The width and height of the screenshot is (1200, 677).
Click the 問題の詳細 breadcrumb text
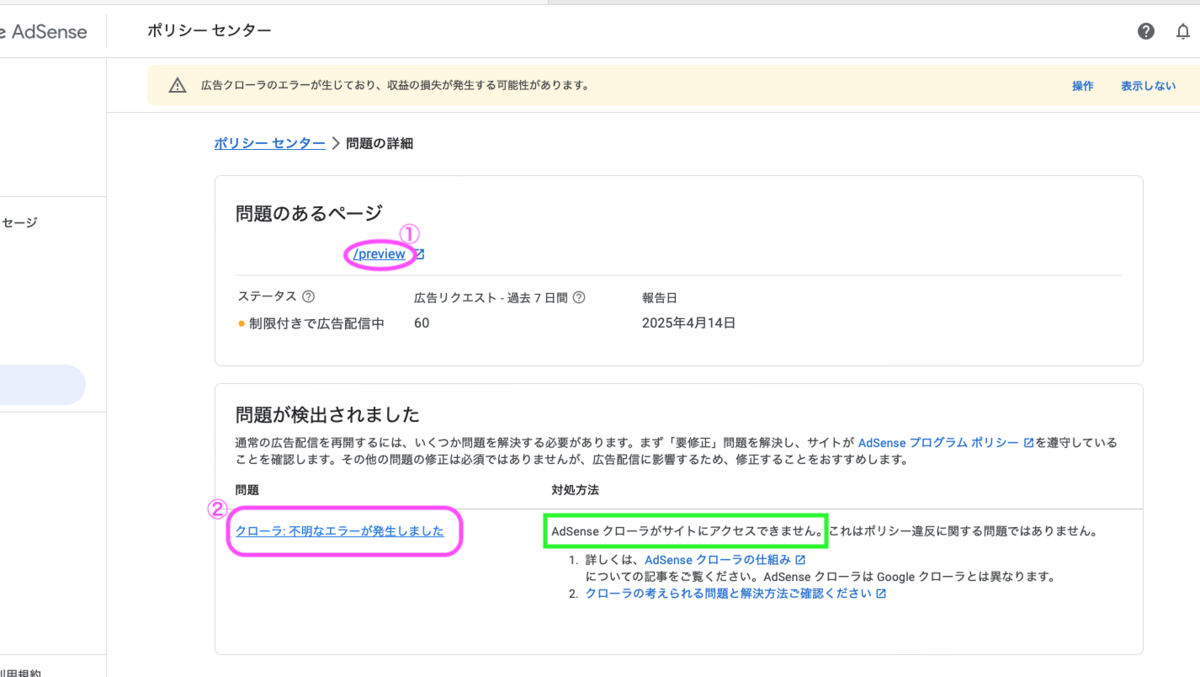(379, 143)
